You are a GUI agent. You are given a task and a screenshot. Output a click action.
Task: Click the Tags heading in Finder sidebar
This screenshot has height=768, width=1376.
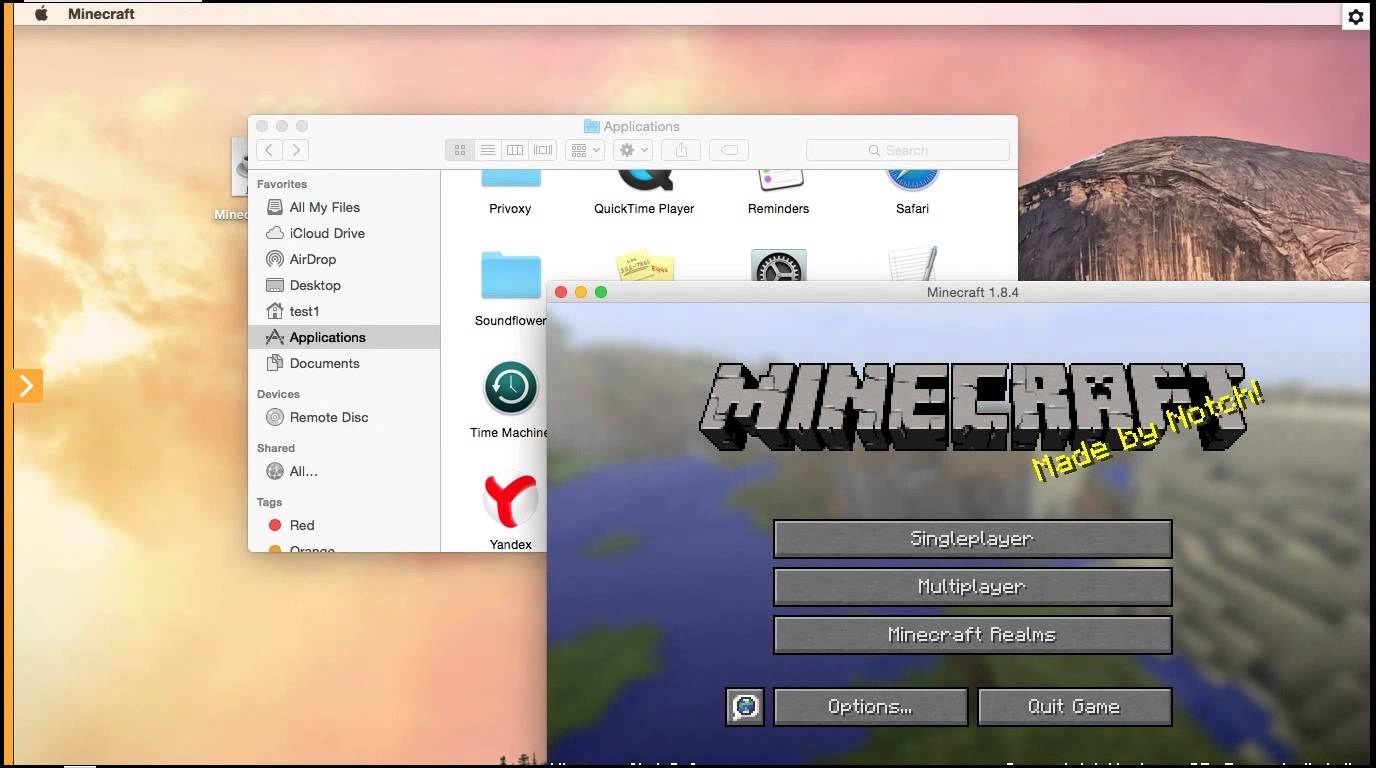tap(270, 502)
